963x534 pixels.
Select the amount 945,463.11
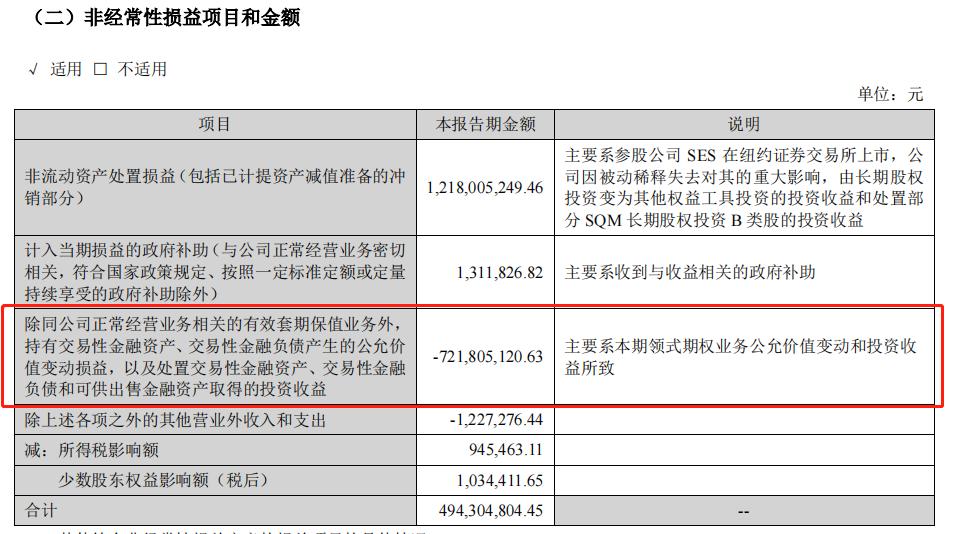(506, 450)
